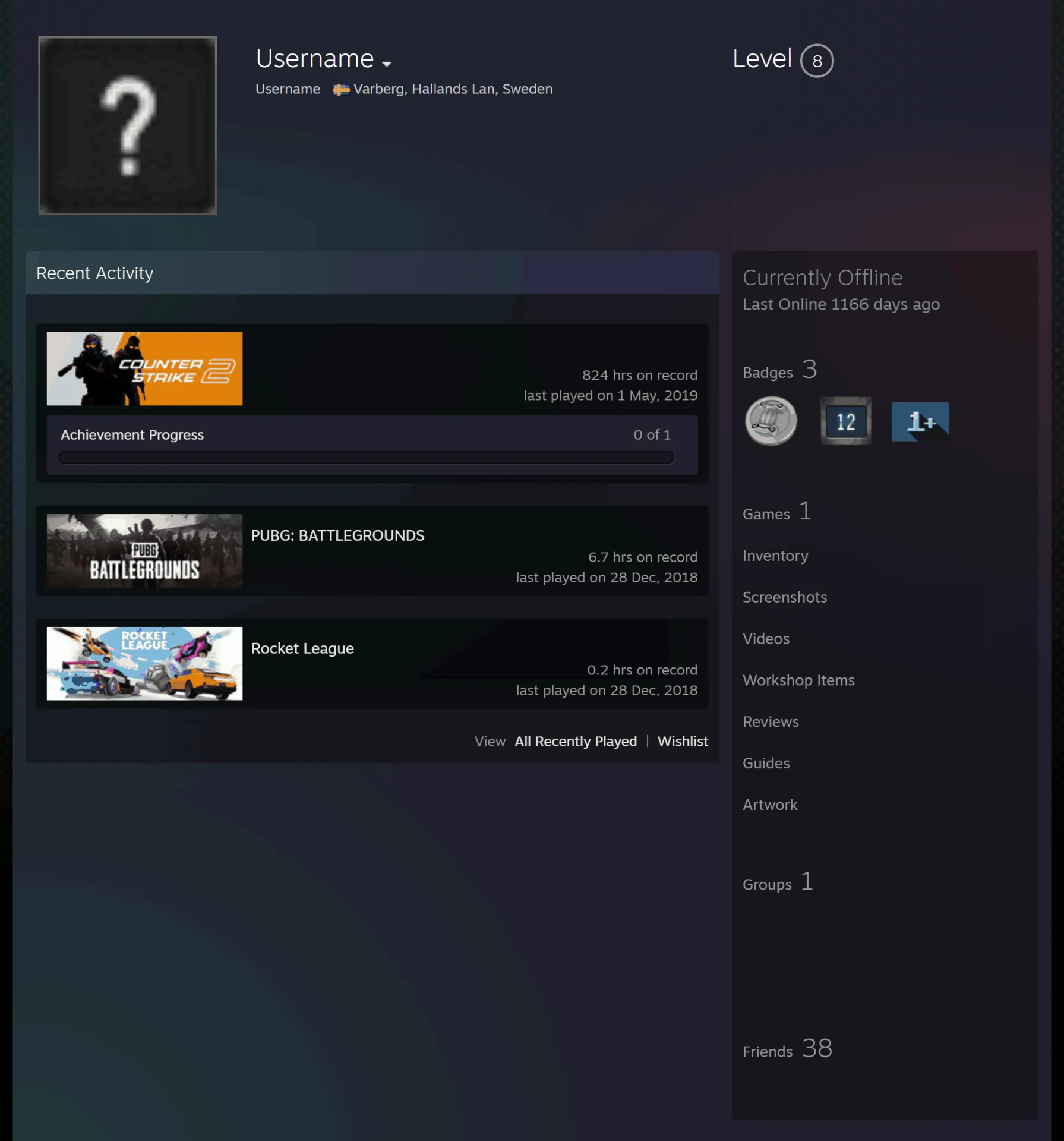
Task: Open the Pillar of Community badge
Action: pyautogui.click(x=771, y=421)
